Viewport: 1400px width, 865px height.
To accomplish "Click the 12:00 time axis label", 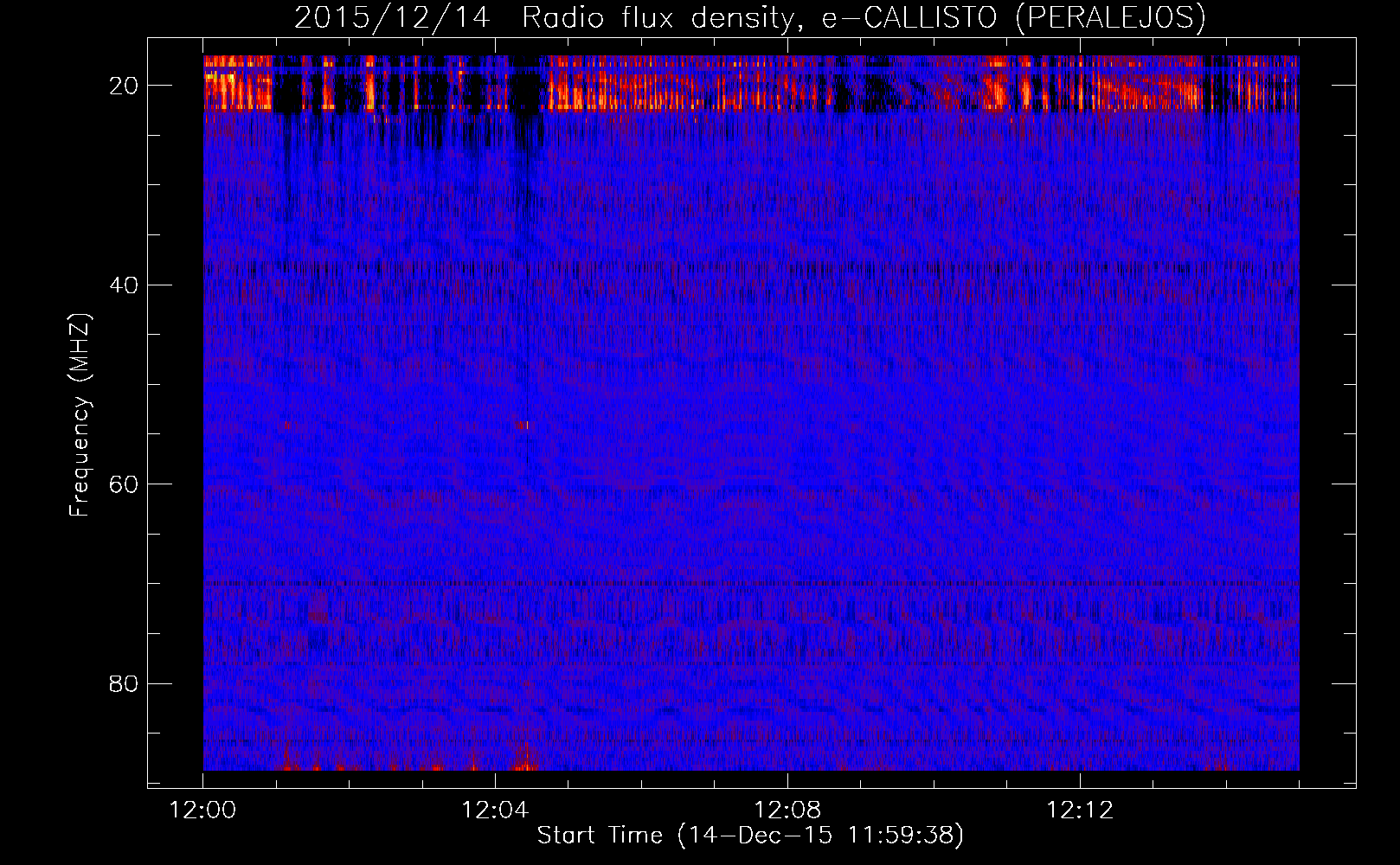I will tap(203, 811).
